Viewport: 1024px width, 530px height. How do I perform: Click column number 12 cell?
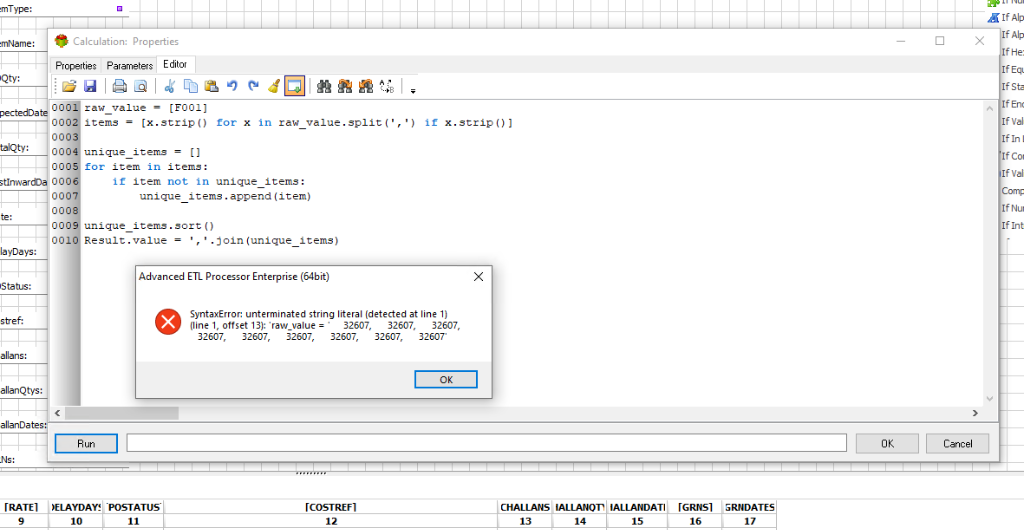click(x=330, y=522)
